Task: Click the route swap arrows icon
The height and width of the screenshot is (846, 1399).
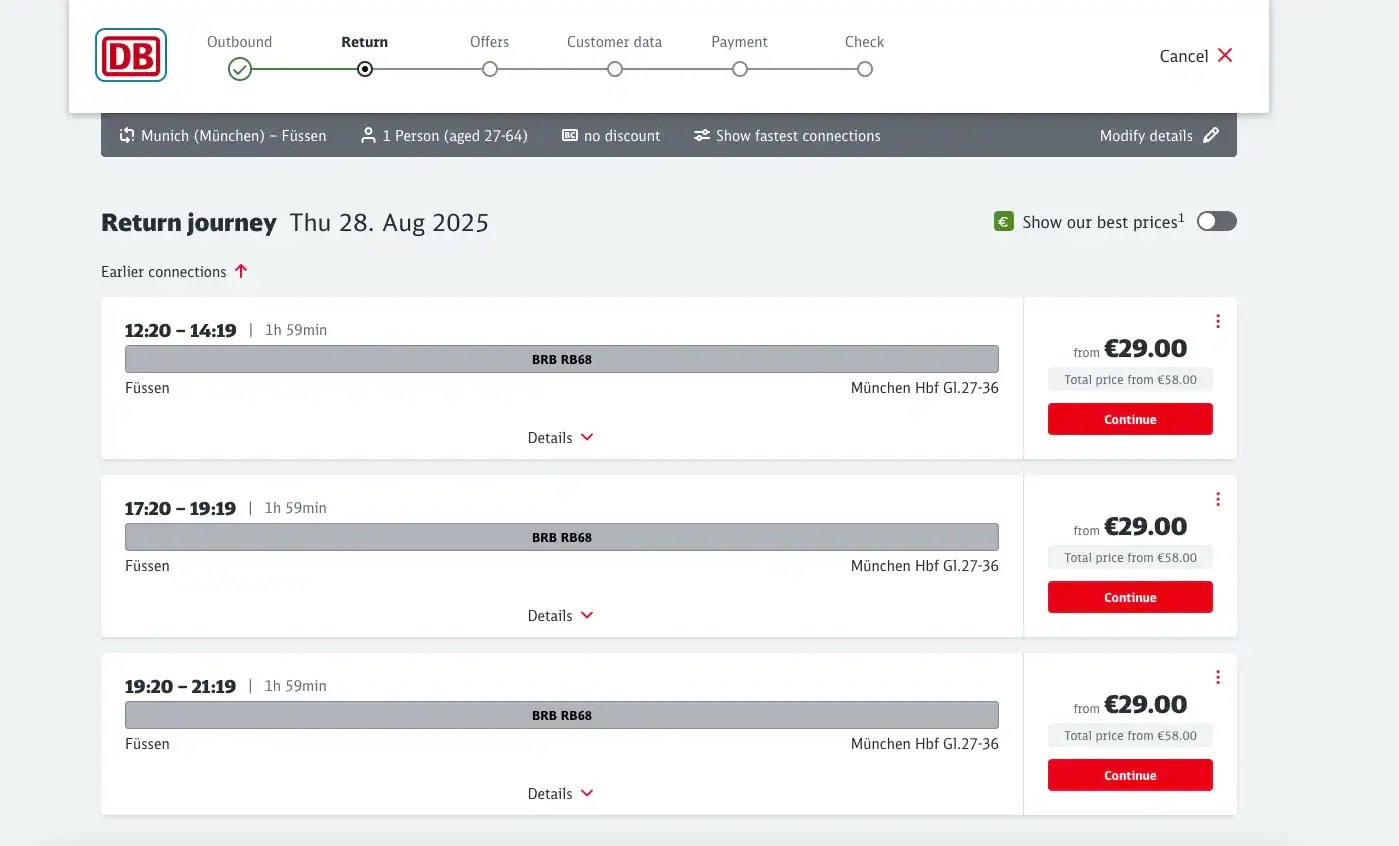Action: click(x=125, y=135)
